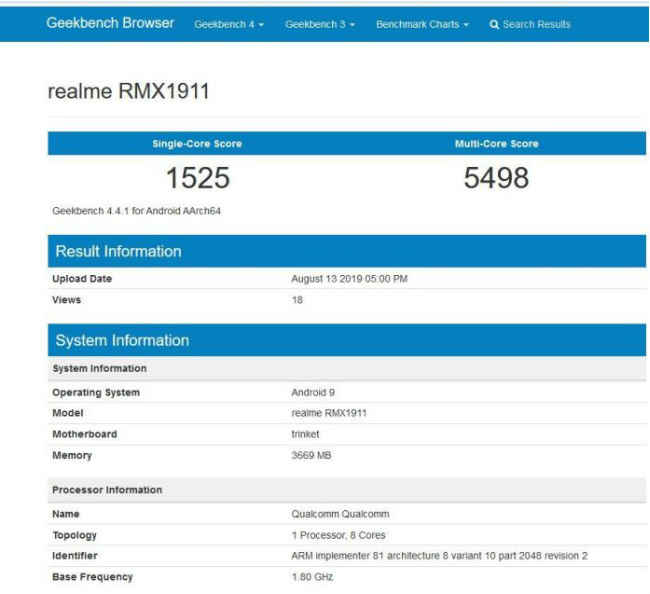
Task: Select the Qualcomm Qualcomm value
Action: click(340, 514)
